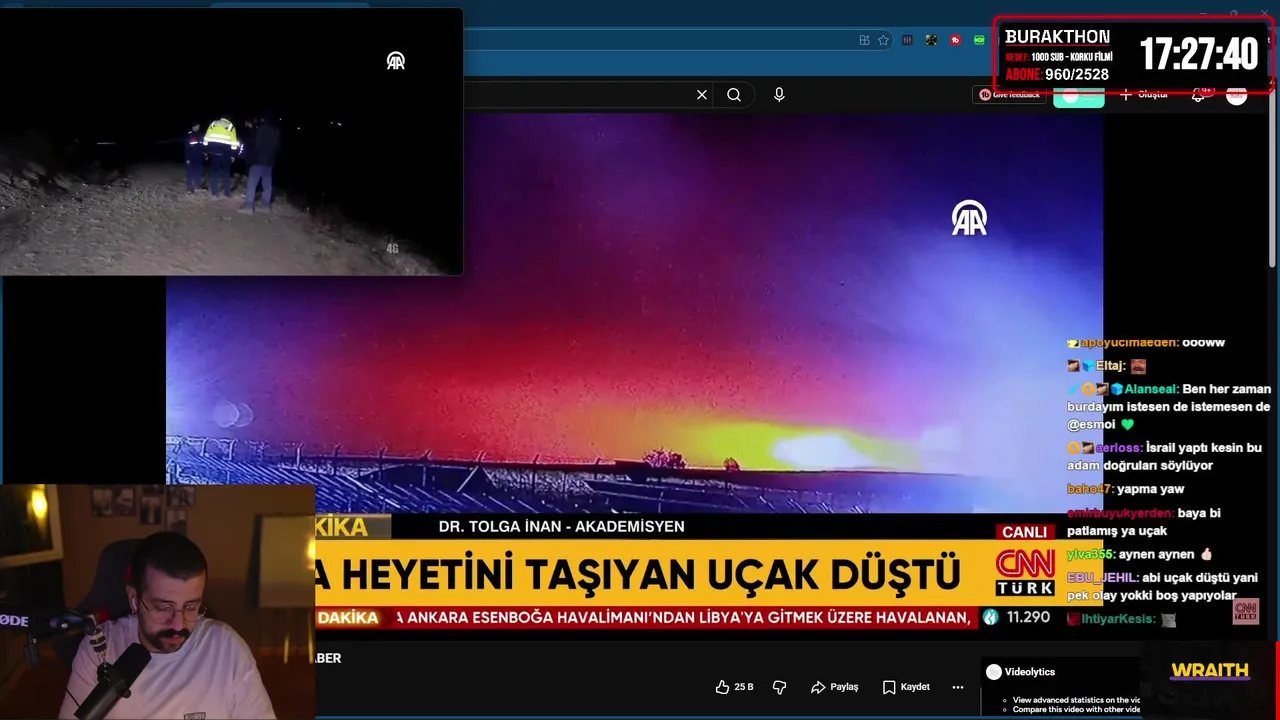The width and height of the screenshot is (1280, 720).
Task: Click the CANLI live badge on the broadcast
Action: (x=1024, y=532)
